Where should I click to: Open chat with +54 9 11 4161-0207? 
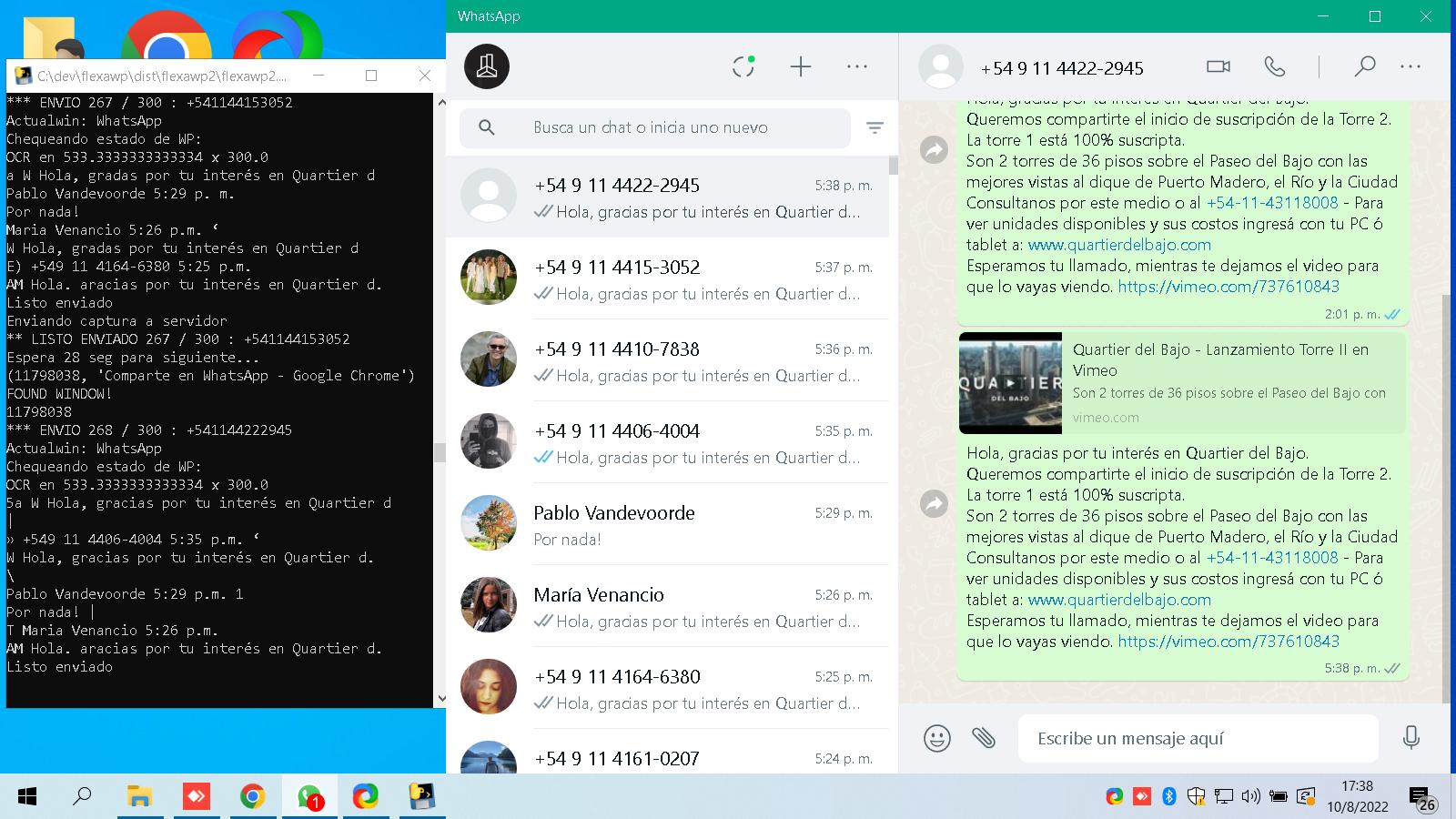667,752
